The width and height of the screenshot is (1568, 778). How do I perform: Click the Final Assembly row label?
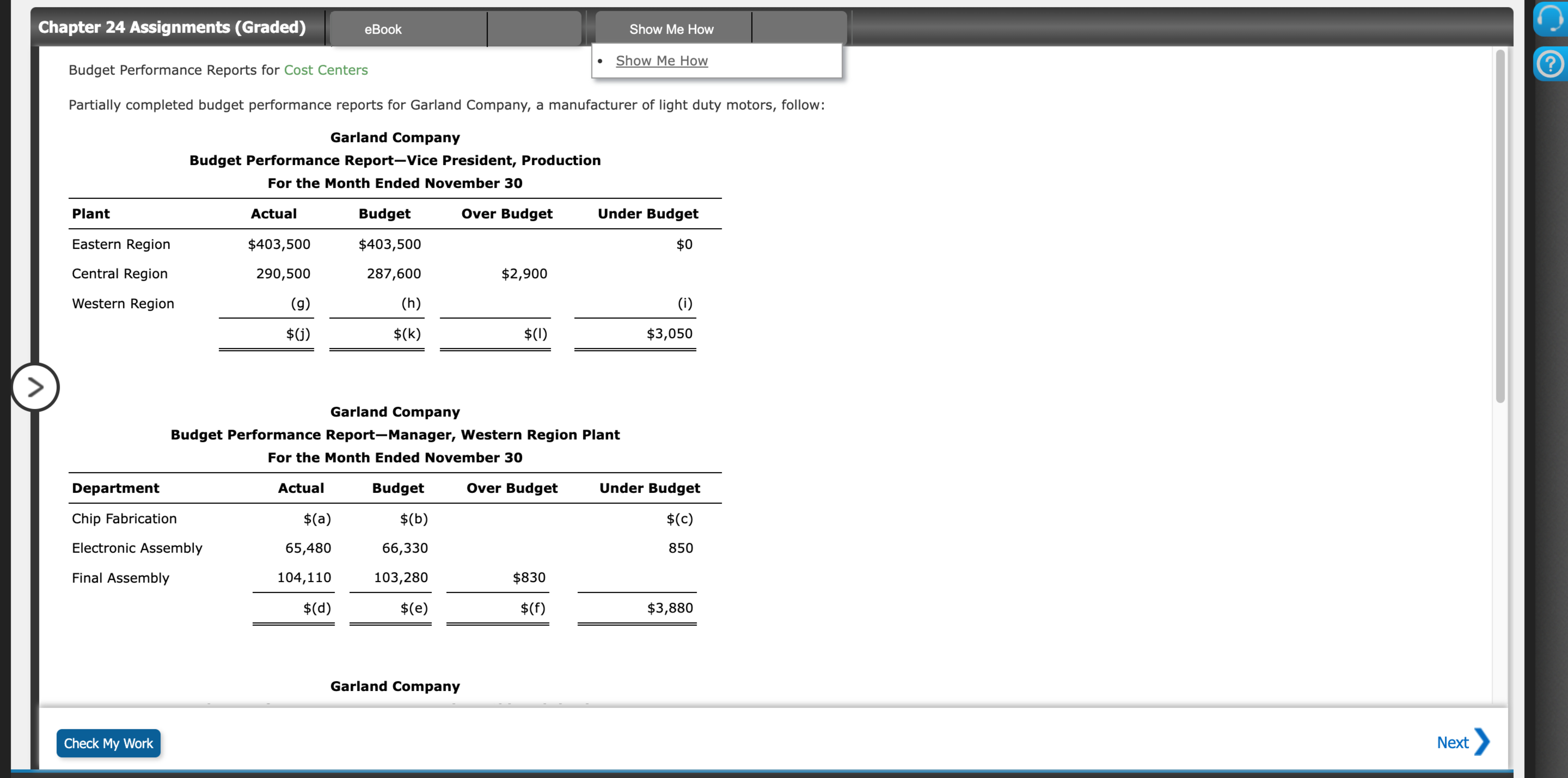(x=121, y=578)
